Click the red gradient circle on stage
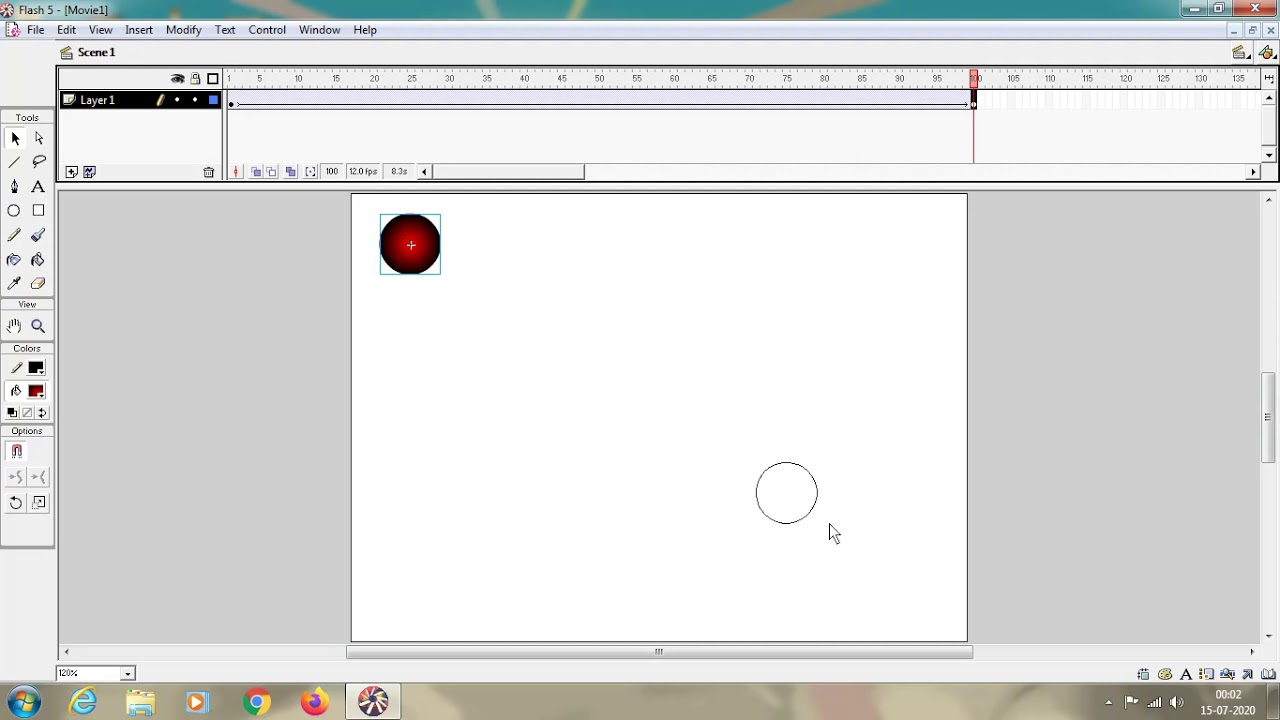 (410, 244)
